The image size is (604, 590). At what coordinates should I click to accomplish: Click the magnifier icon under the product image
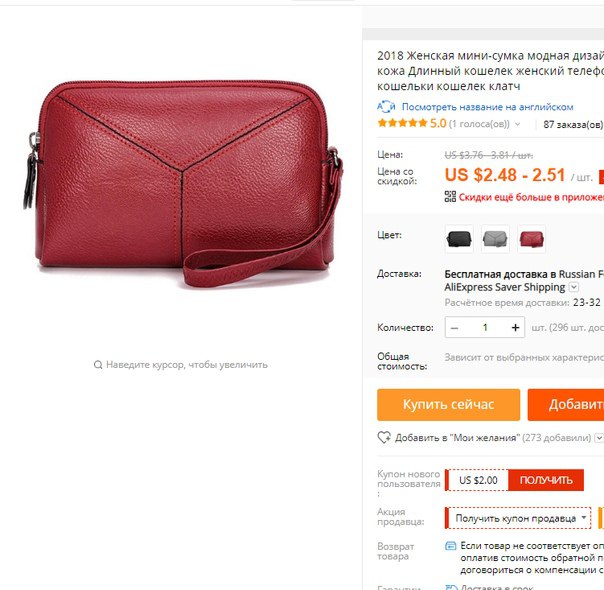click(x=98, y=364)
